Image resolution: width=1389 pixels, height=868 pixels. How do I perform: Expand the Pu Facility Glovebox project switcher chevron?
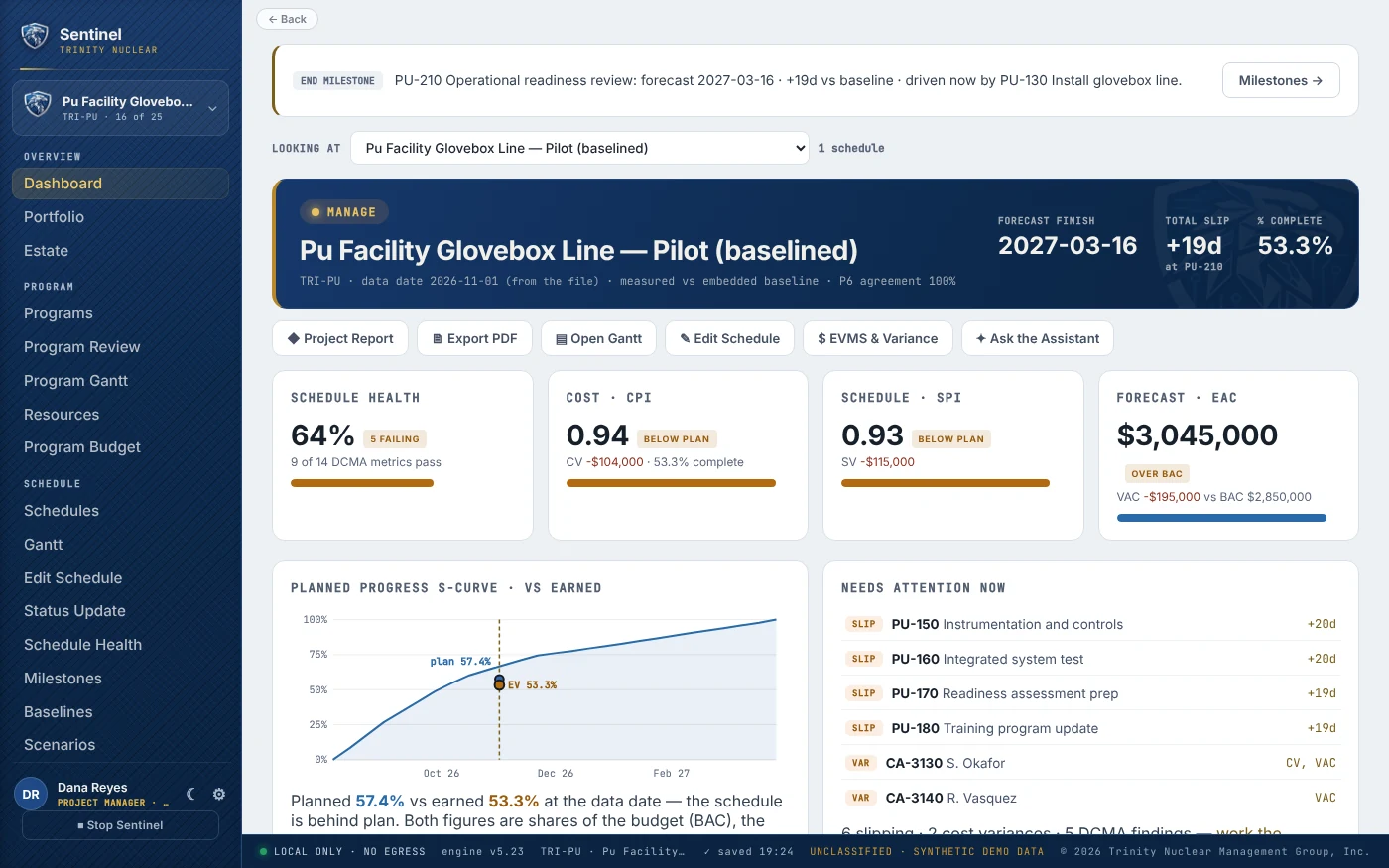pyautogui.click(x=212, y=108)
